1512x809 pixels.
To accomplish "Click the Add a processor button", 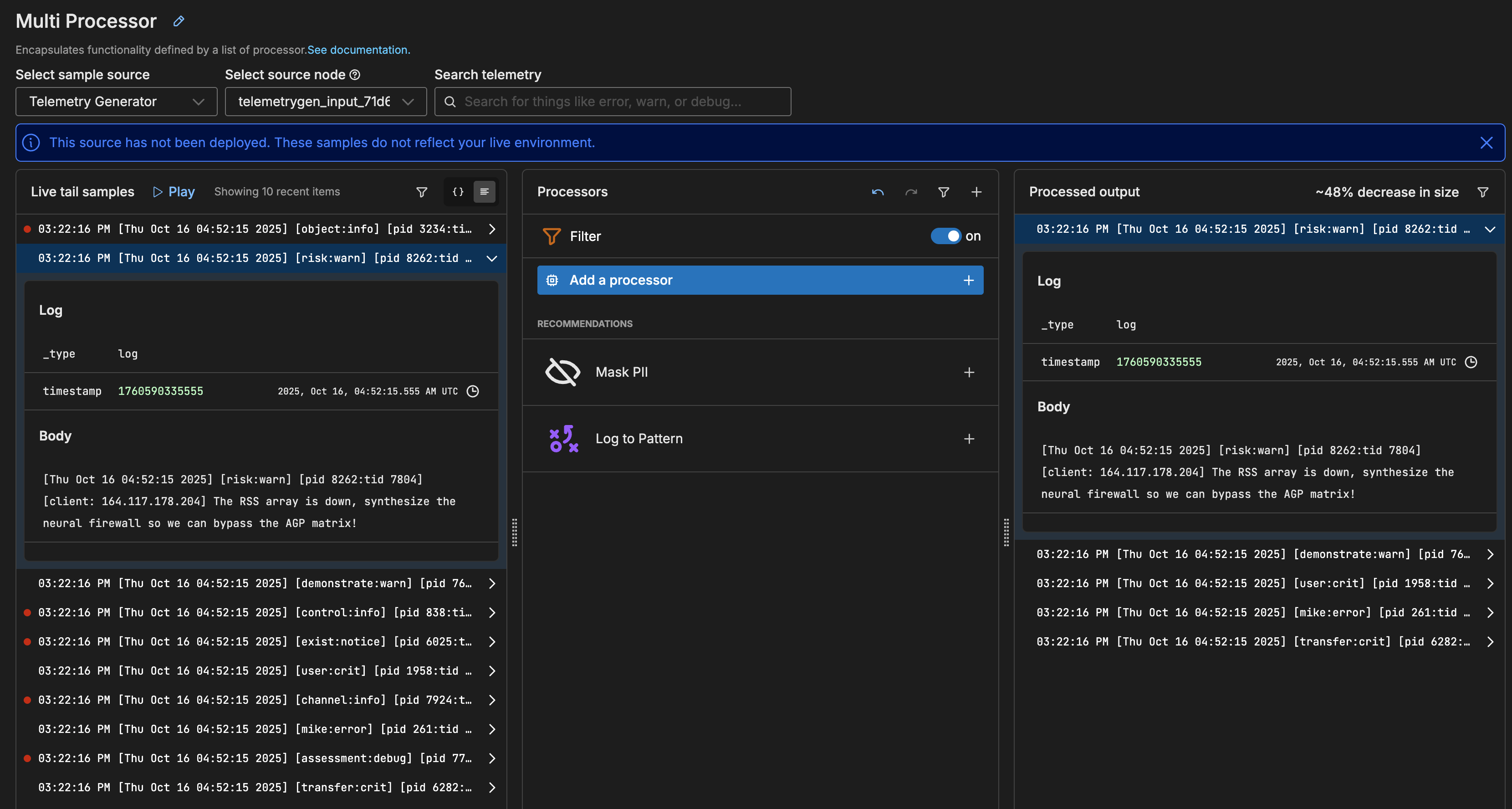I will 760,280.
